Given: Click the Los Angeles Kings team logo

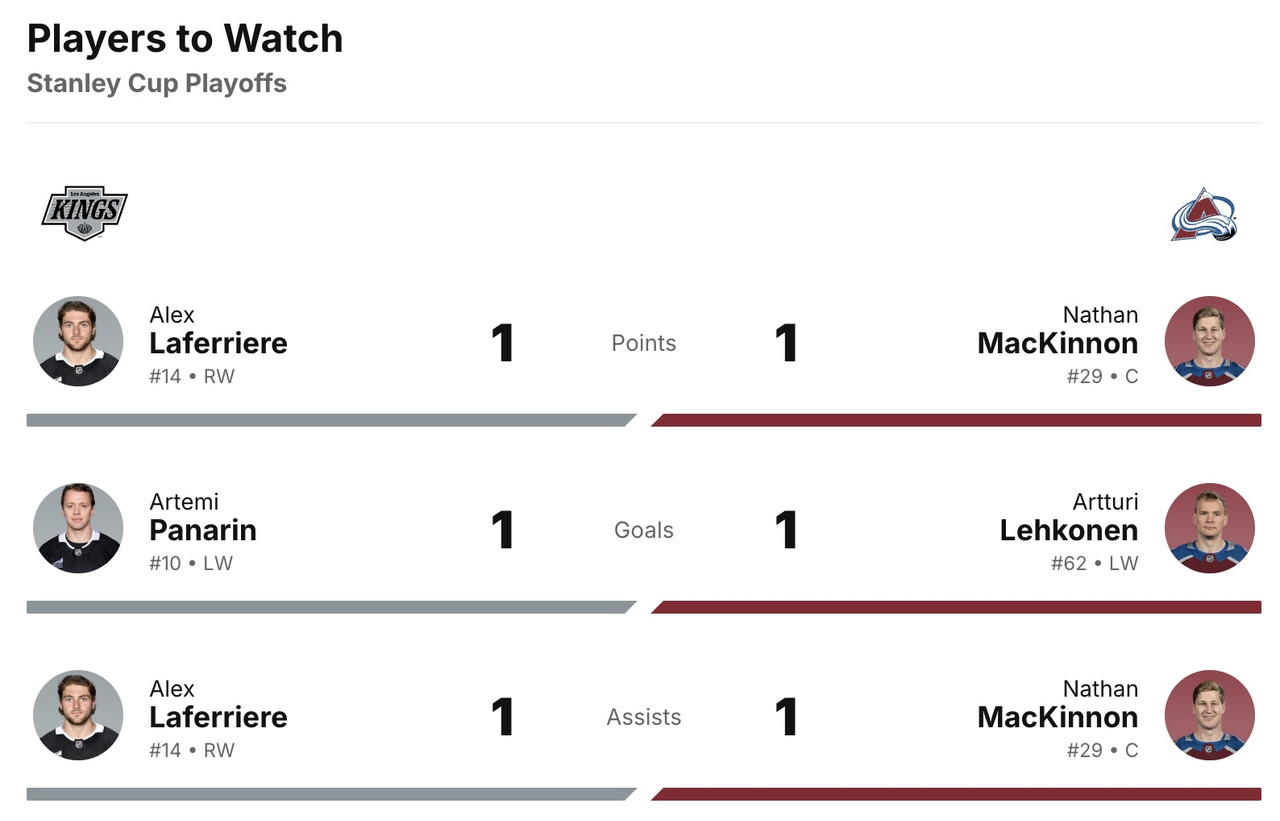Looking at the screenshot, I should 84,213.
